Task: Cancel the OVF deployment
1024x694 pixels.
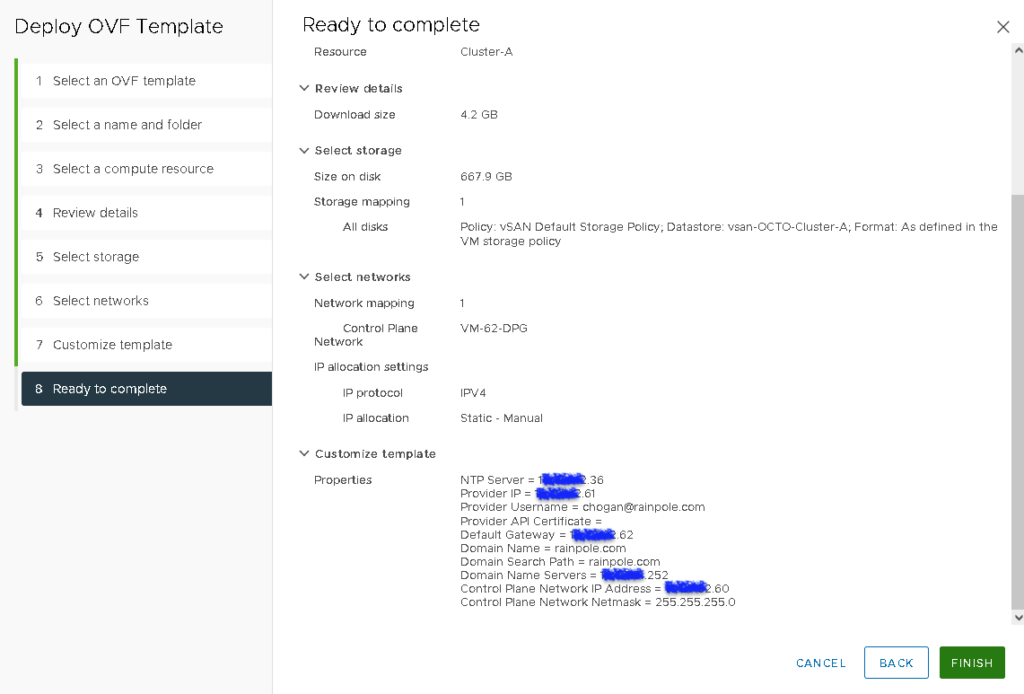Action: 820,662
